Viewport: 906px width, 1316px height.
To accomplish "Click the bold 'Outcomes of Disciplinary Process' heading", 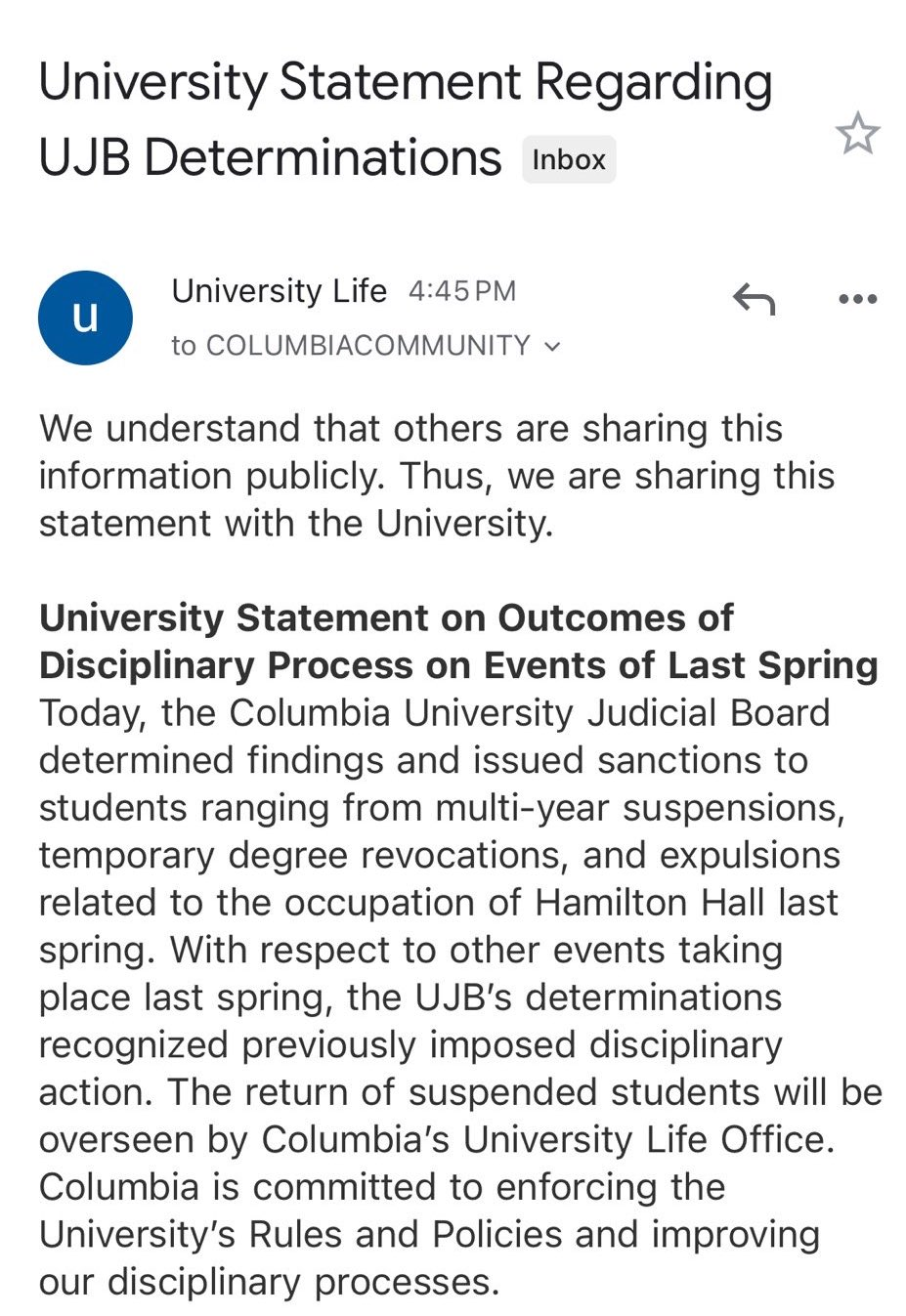I will point(457,642).
